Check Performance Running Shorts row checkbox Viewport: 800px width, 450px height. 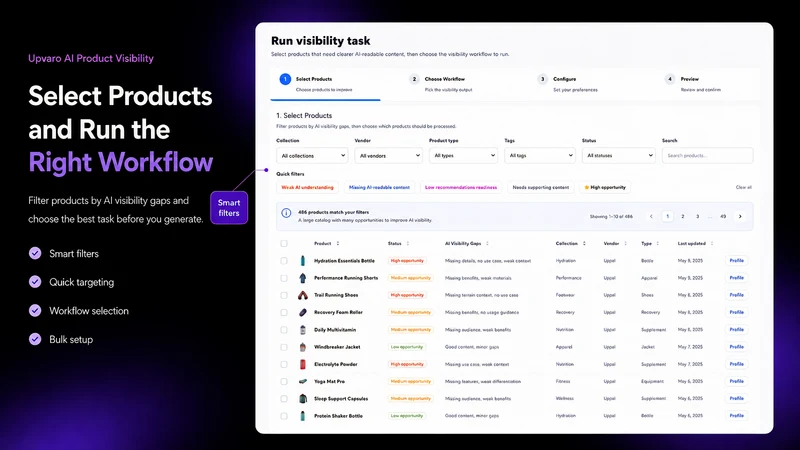284,278
